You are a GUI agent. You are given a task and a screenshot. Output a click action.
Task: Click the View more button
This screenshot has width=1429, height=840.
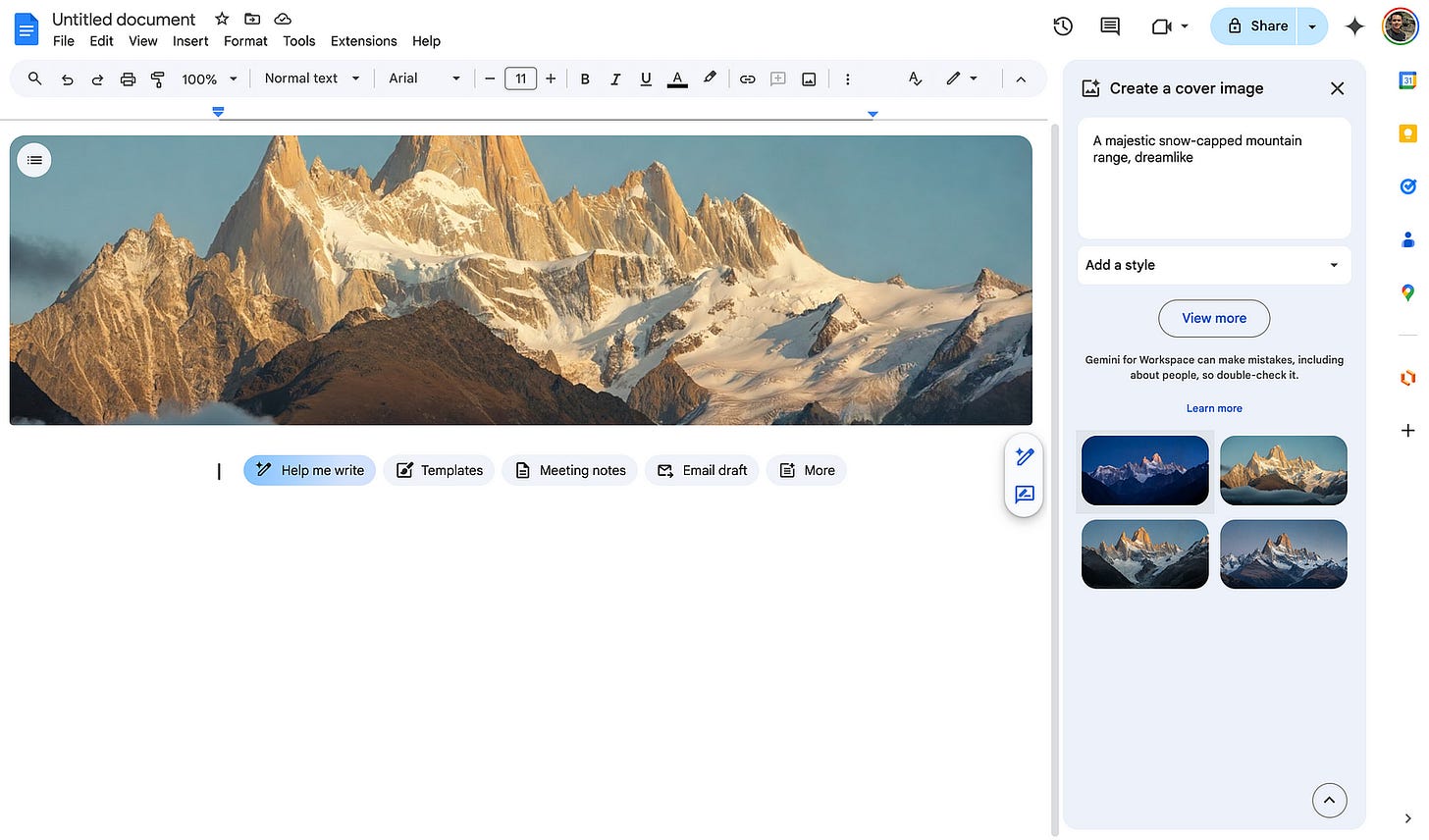[x=1214, y=318]
